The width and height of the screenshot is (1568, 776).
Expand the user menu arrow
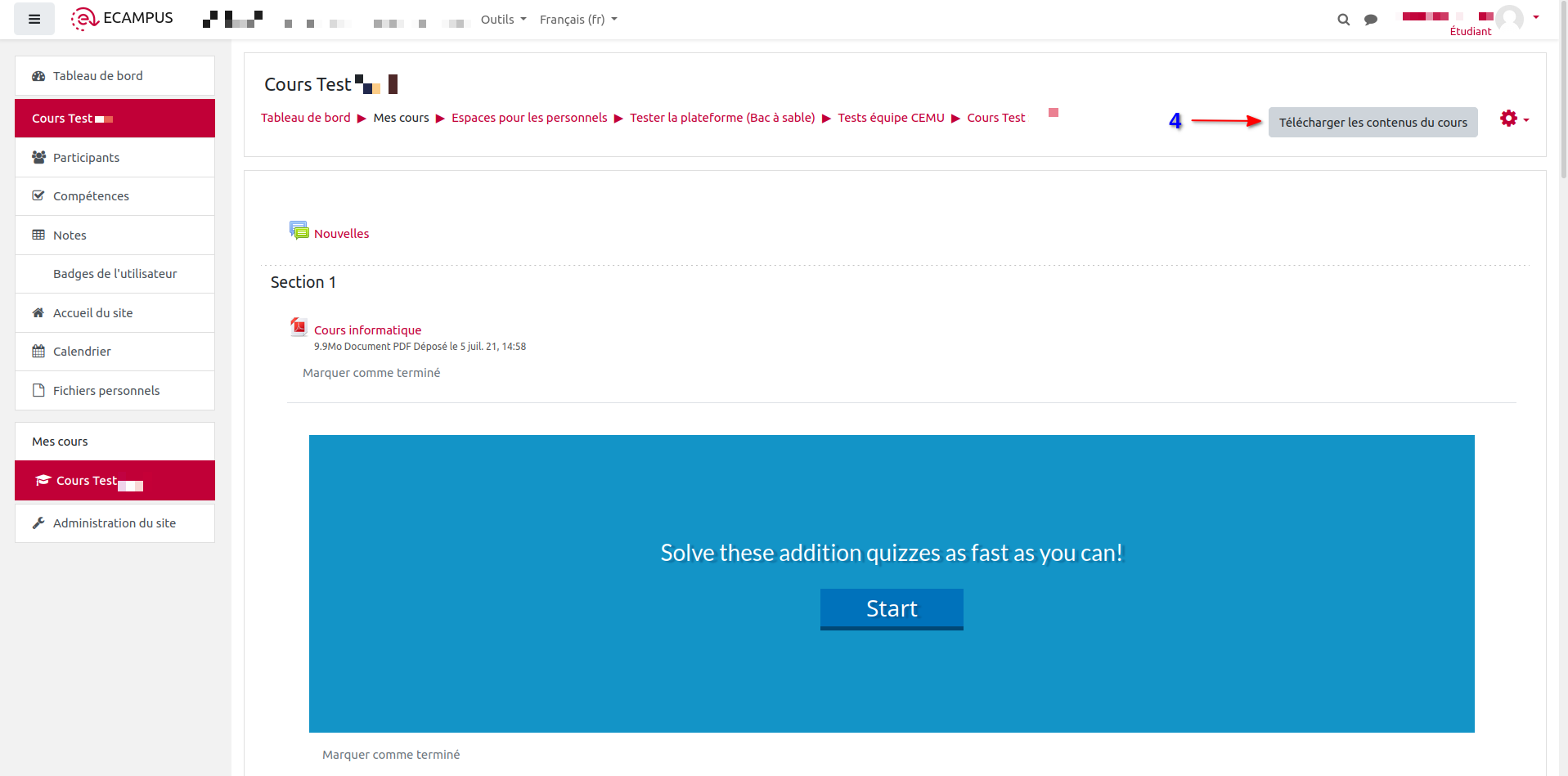click(x=1536, y=17)
